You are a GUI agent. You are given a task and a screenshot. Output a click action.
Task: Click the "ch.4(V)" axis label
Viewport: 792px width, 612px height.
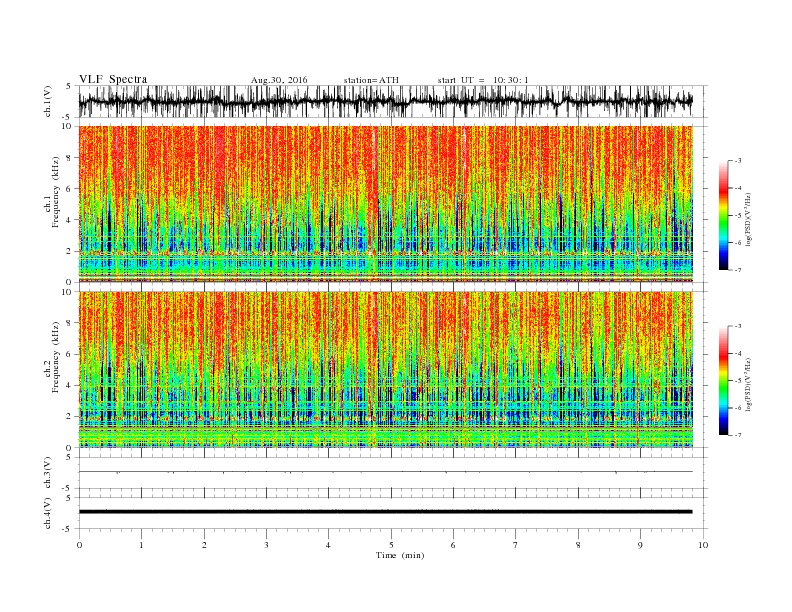pyautogui.click(x=48, y=513)
